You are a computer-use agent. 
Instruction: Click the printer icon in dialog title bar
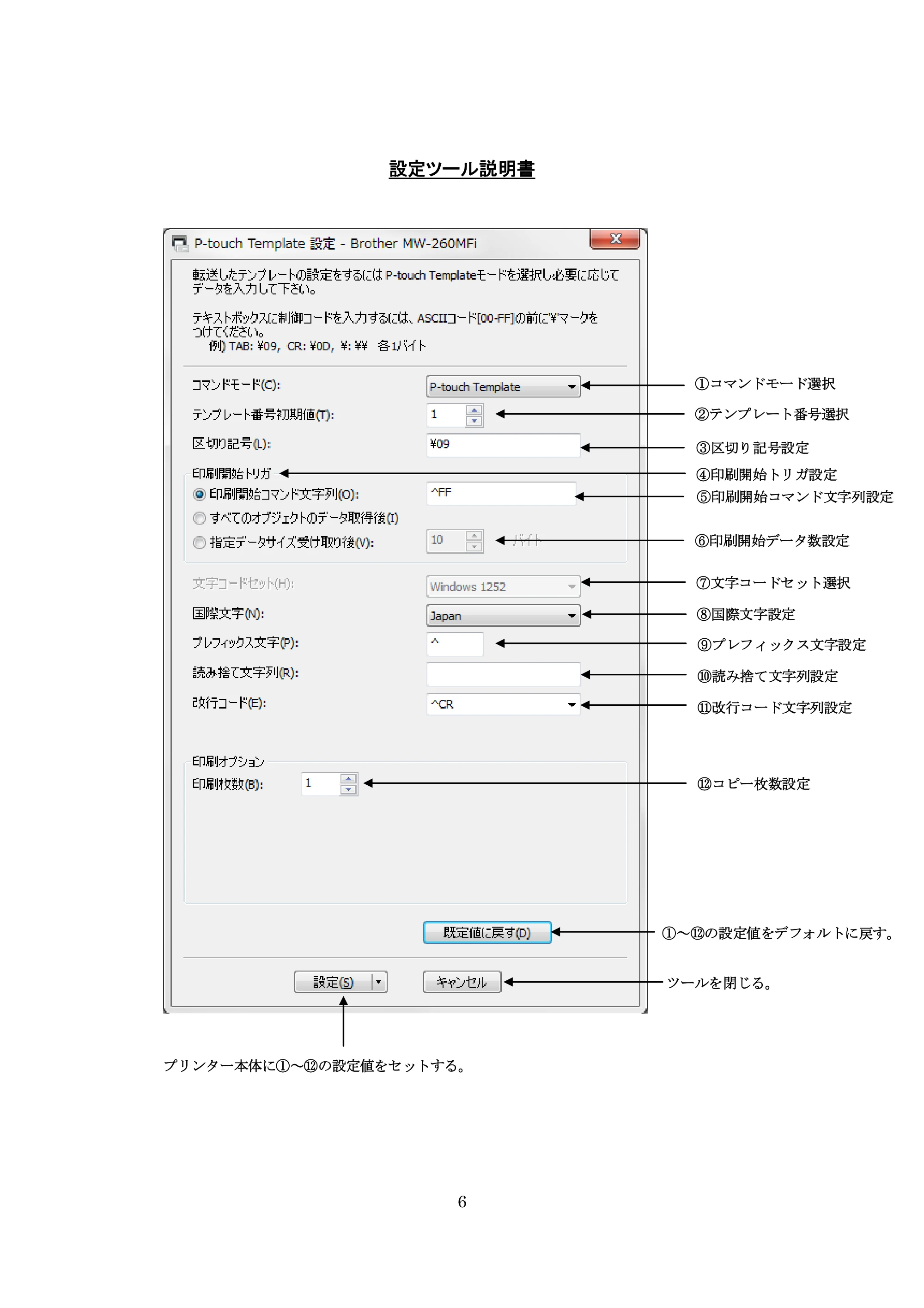(x=180, y=243)
